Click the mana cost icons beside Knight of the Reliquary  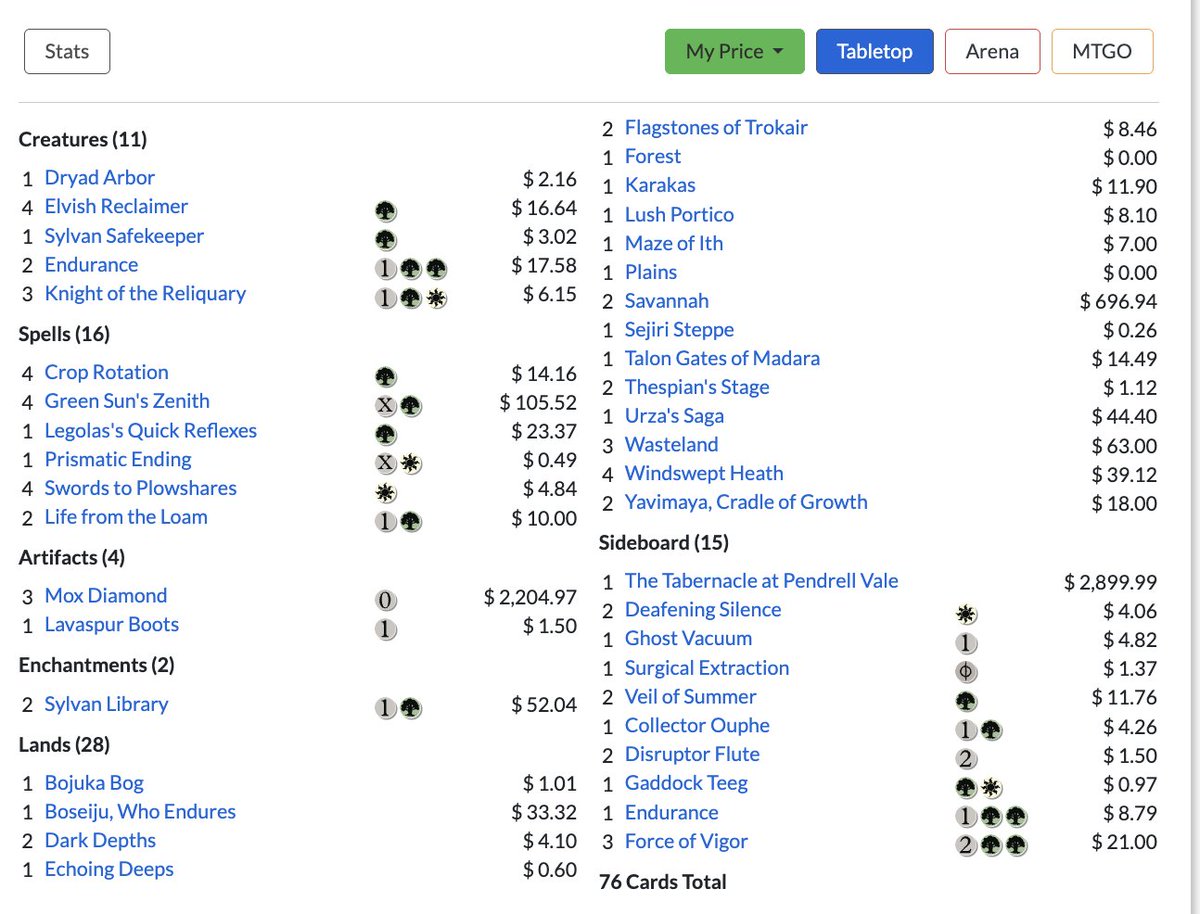click(x=410, y=297)
